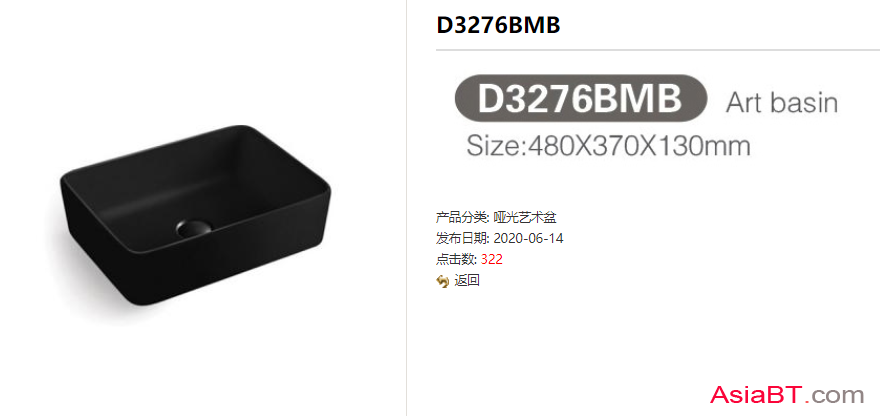Screen dimensions: 880x416
Task: Click the grey .com part of logo
Action: pos(837,396)
